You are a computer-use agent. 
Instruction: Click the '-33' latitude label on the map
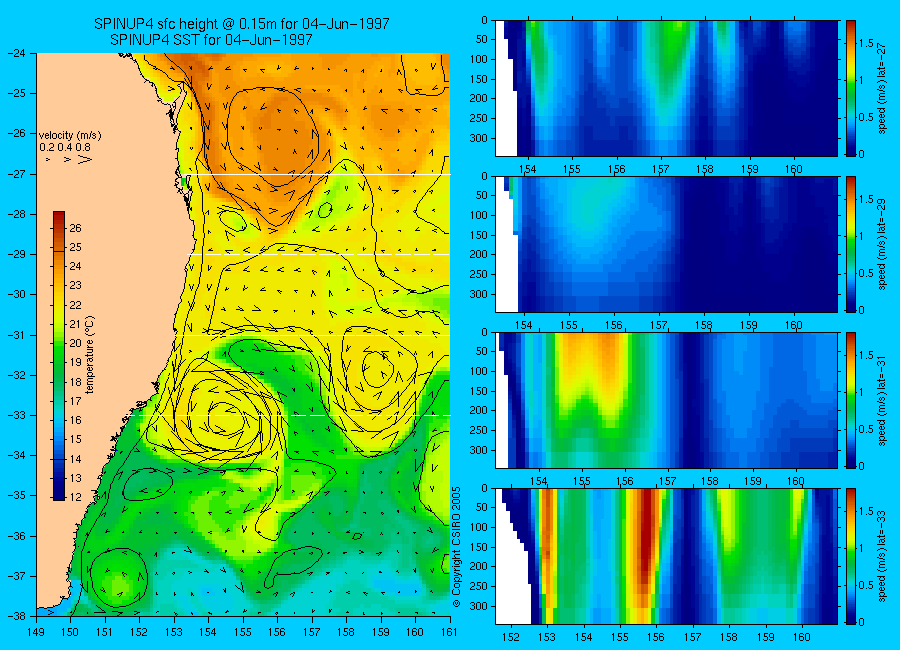15,415
